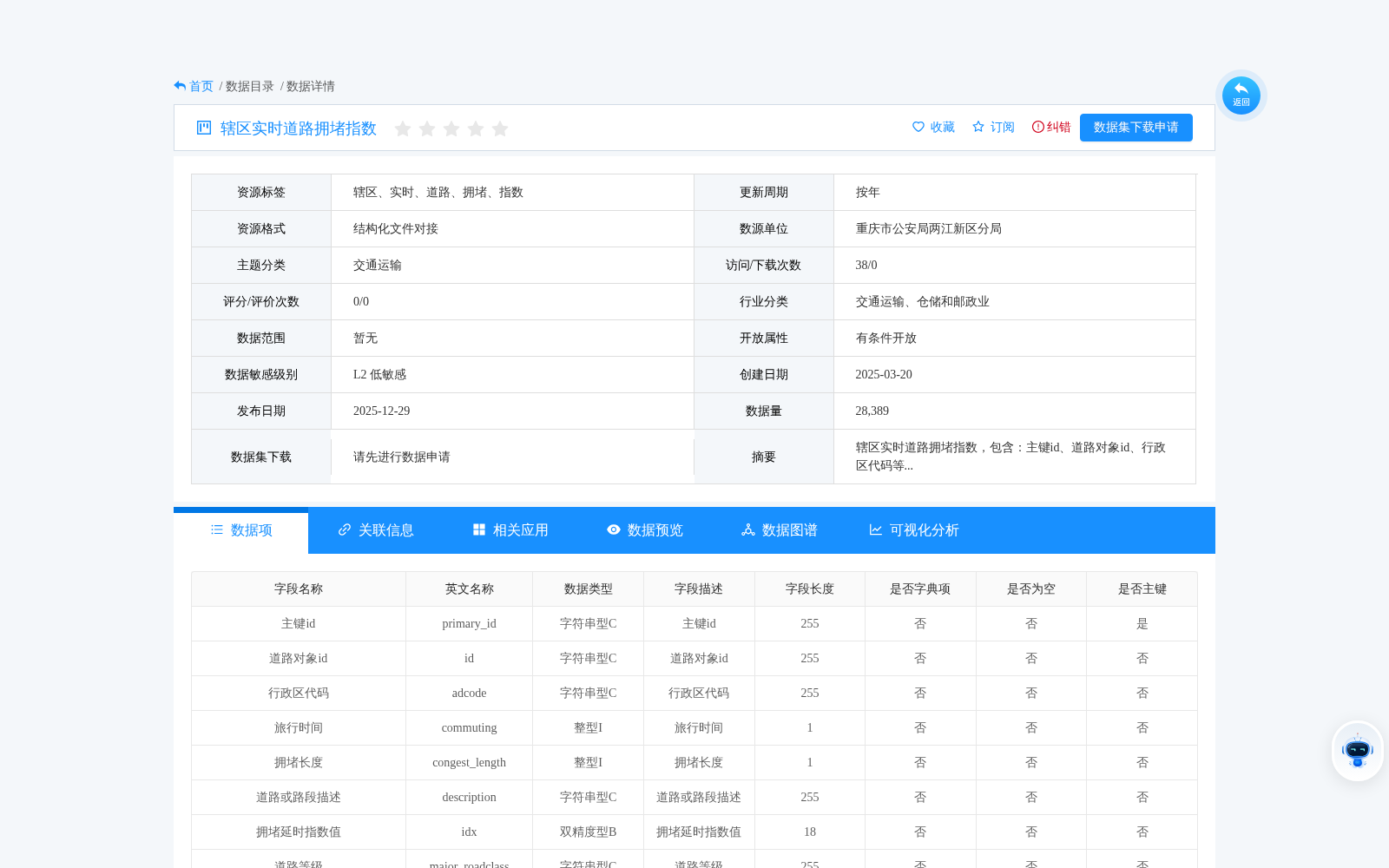Click the 双精度型B data type cell
Viewport: 1389px width, 868px height.
pyautogui.click(x=589, y=832)
